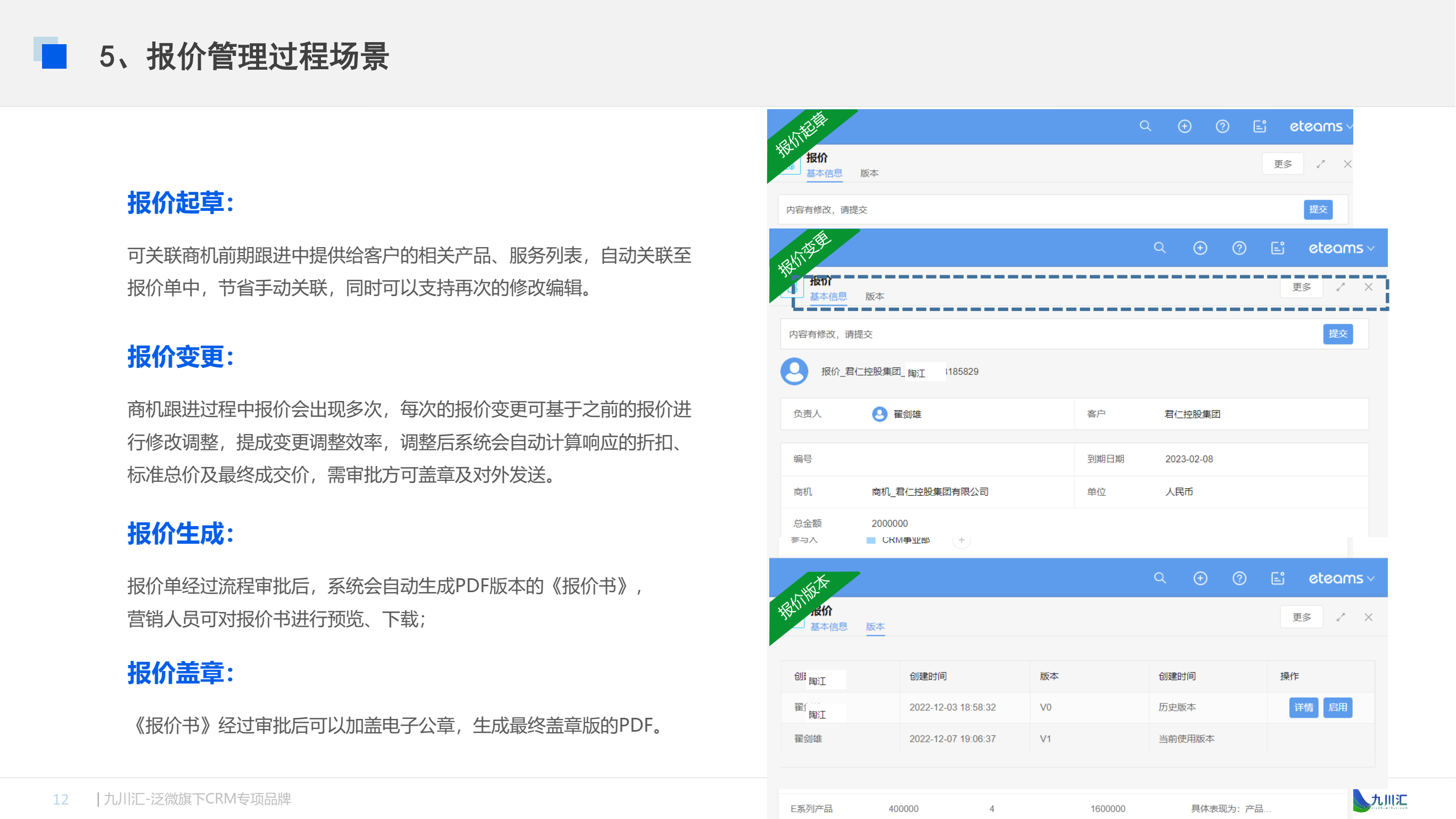Viewport: 1456px width, 819px height.
Task: Expand eteams dropdown in 报价起草 header
Action: point(1320,126)
